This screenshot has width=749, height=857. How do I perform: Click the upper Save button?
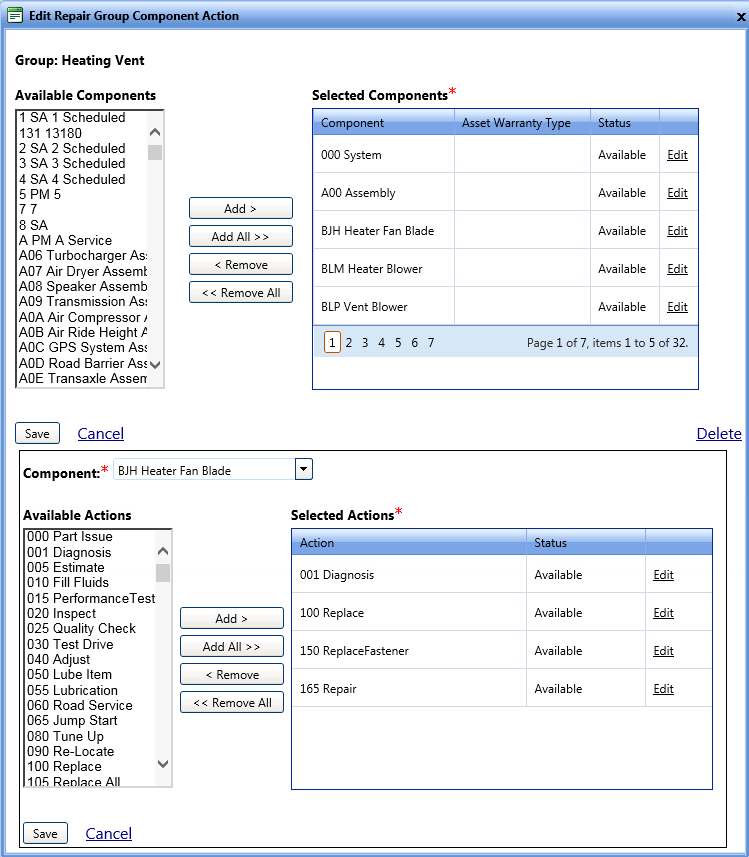pos(37,433)
